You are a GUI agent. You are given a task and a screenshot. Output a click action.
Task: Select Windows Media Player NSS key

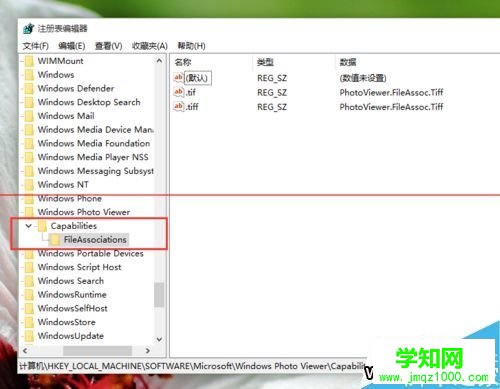(93, 157)
